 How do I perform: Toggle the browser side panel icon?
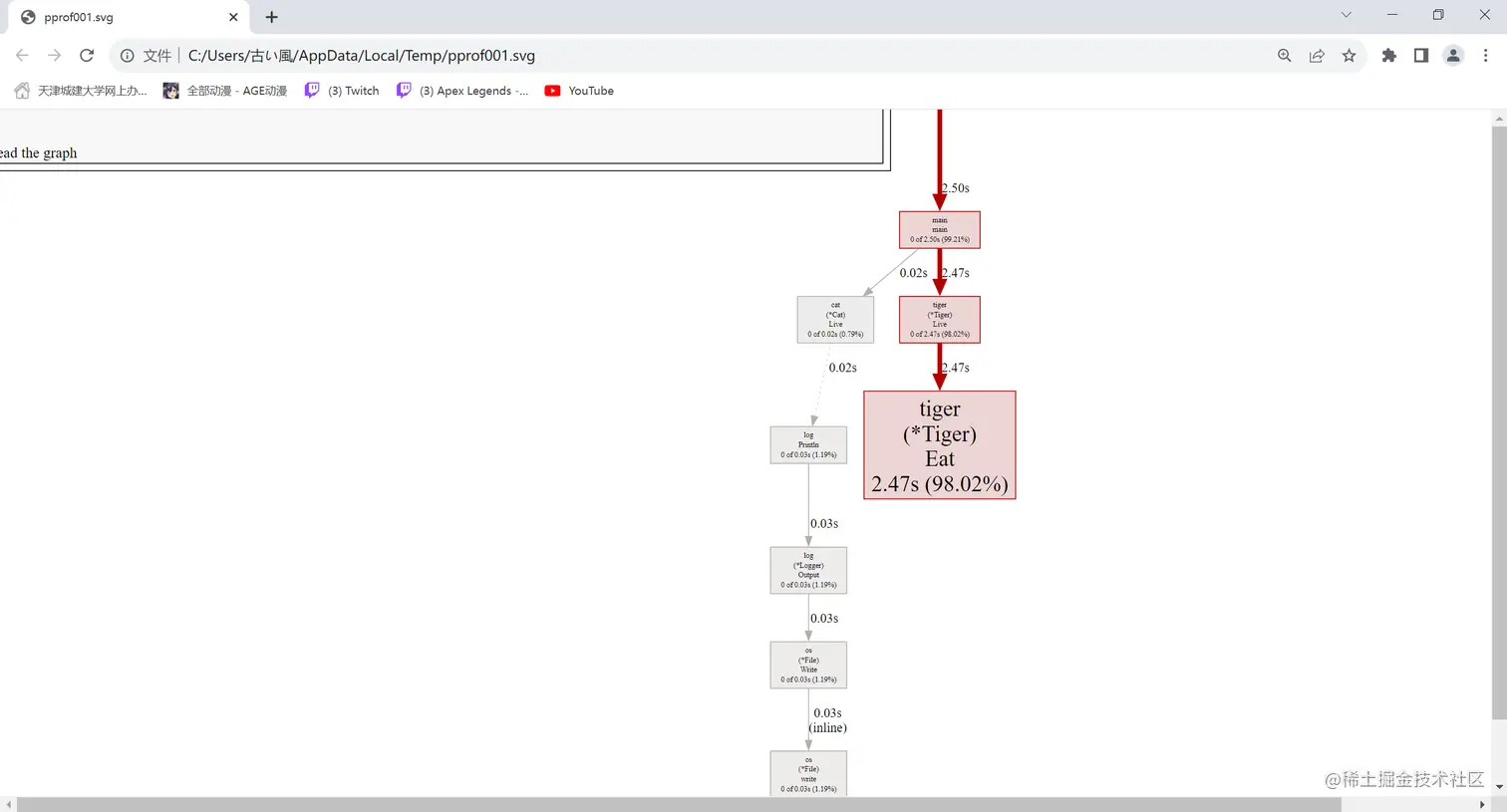(x=1421, y=56)
